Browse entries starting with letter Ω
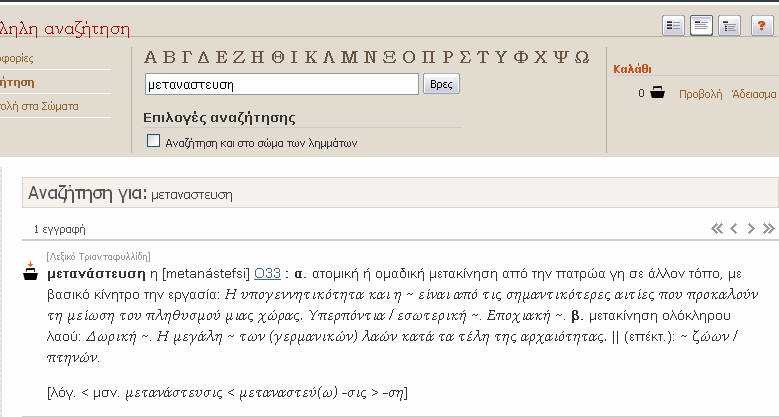This screenshot has height=417, width=779. pyautogui.click(x=582, y=58)
